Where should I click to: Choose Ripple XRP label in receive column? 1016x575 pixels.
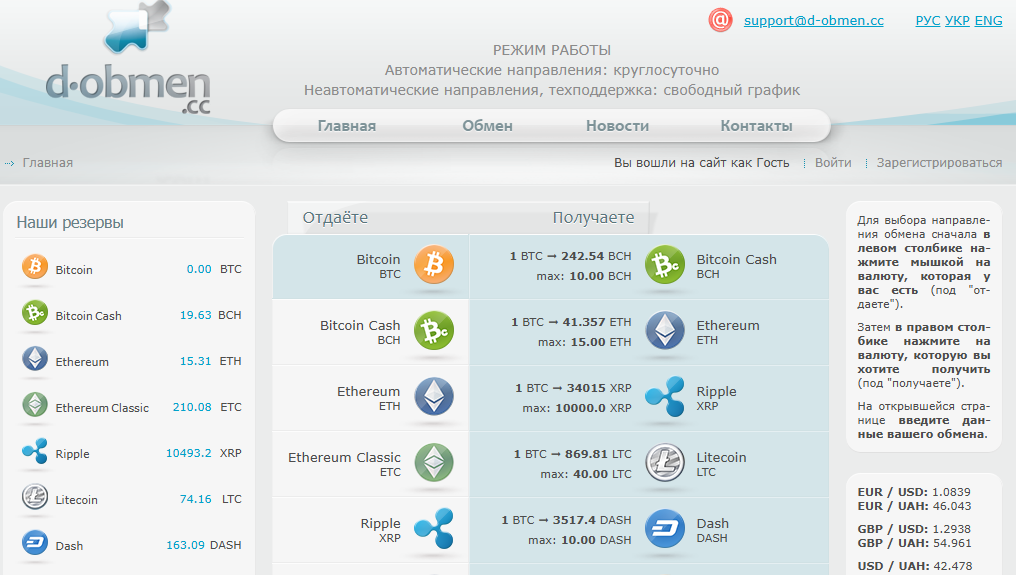pyautogui.click(x=717, y=398)
